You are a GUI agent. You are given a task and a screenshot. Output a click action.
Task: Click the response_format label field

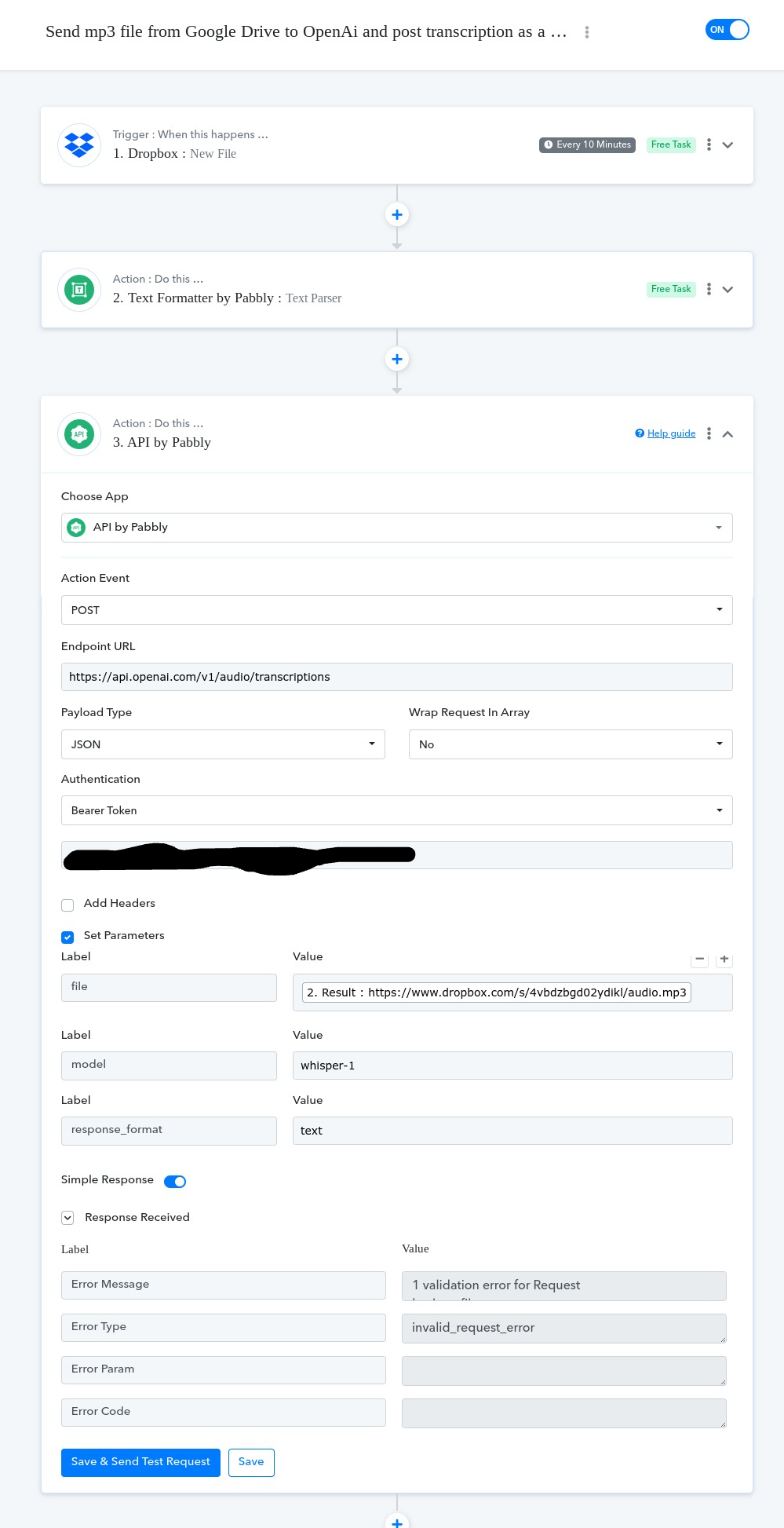169,1131
